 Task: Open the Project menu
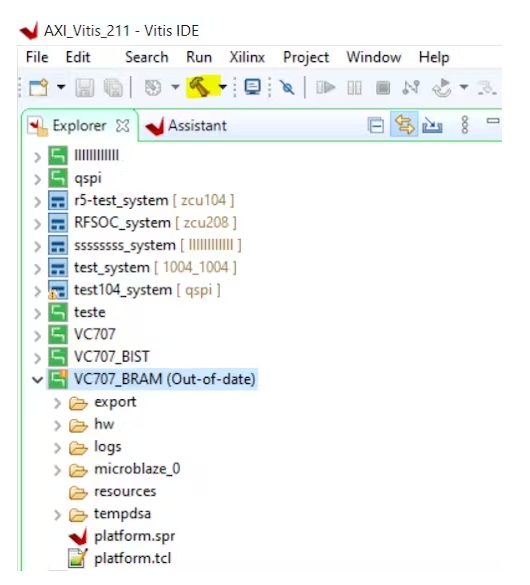(x=306, y=58)
